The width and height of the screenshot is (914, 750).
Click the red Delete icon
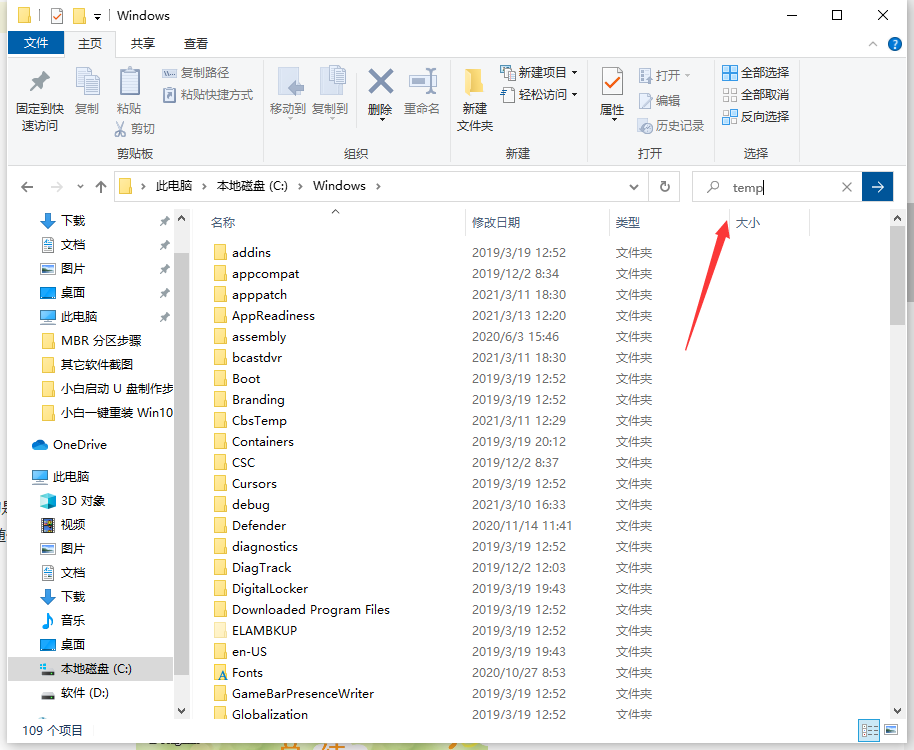(x=380, y=83)
